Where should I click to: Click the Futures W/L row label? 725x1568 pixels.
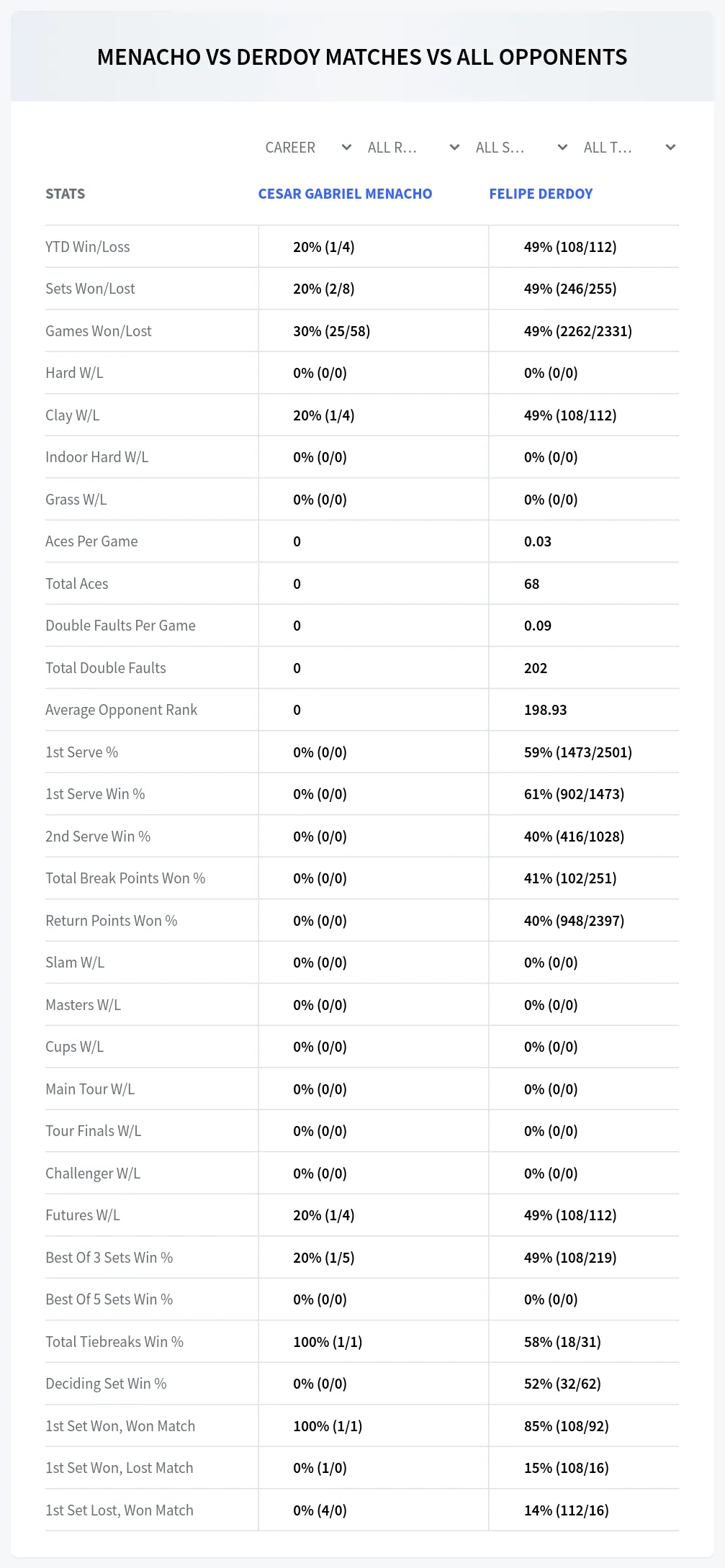tap(83, 1215)
